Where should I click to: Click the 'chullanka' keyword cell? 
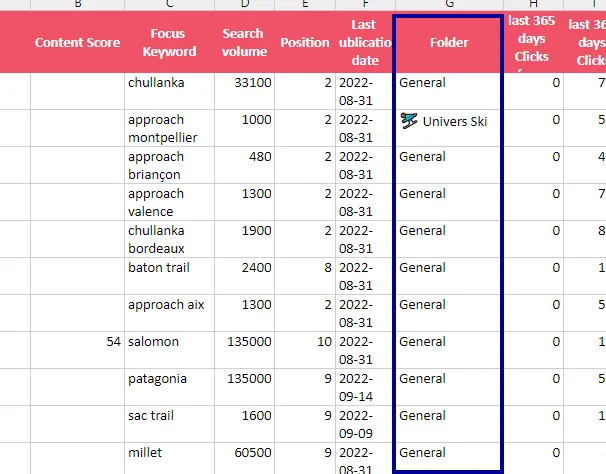[x=170, y=91]
